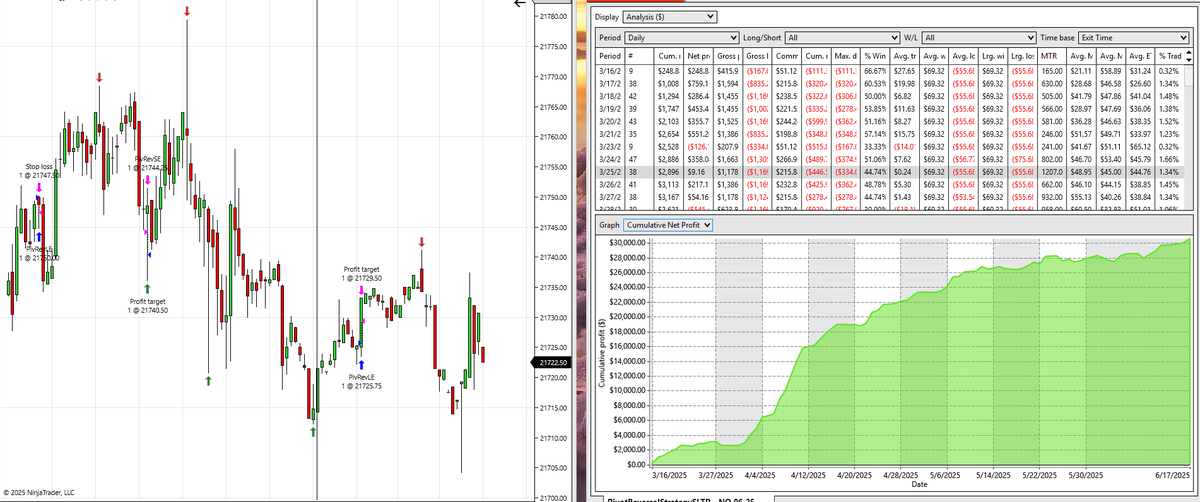Image resolution: width=1200 pixels, height=502 pixels.
Task: Click the $9.16 net profit cell
Action: [697, 172]
